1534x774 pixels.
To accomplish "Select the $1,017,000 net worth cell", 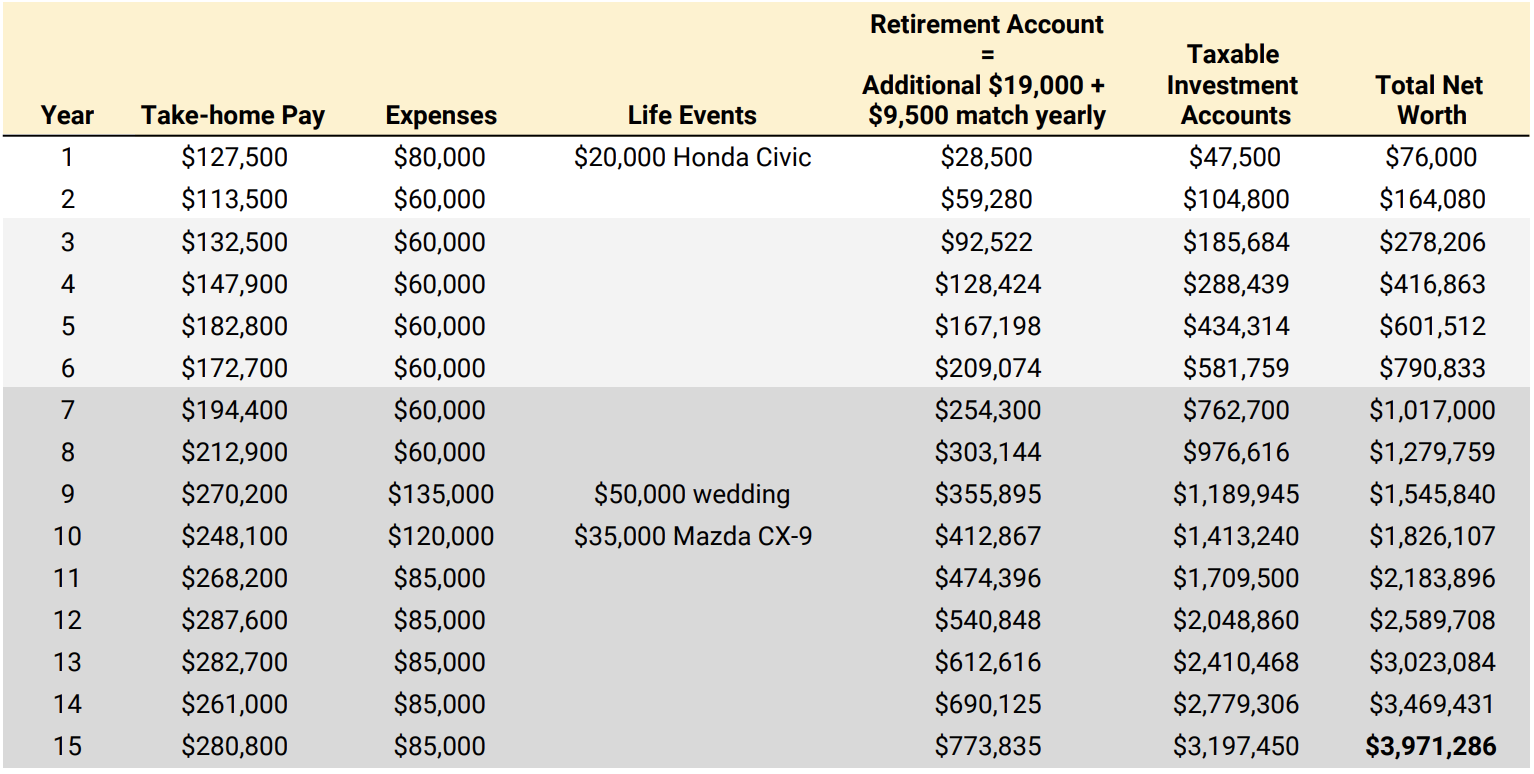I will pos(1431,410).
